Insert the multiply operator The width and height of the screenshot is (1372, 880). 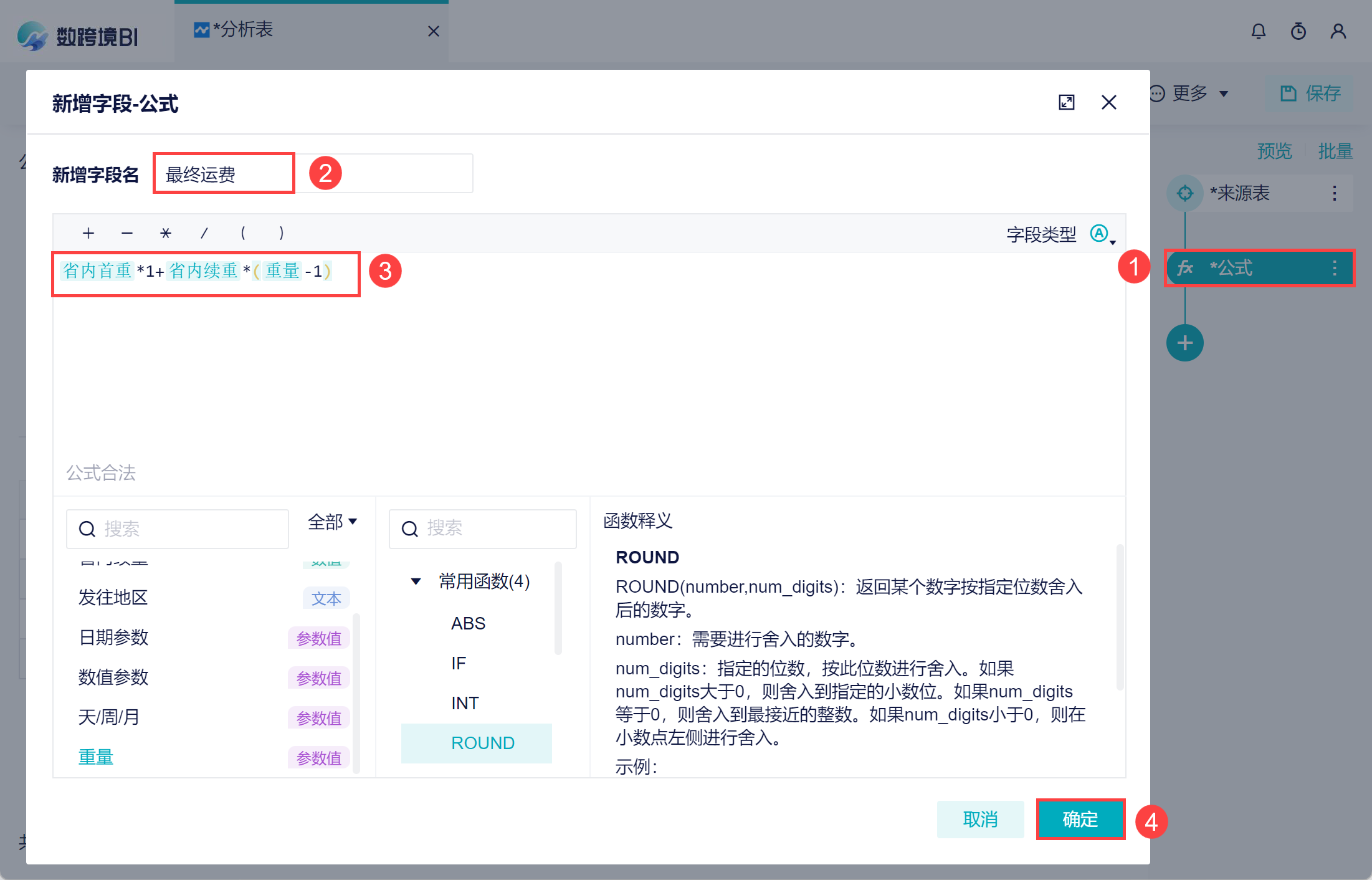pos(165,233)
